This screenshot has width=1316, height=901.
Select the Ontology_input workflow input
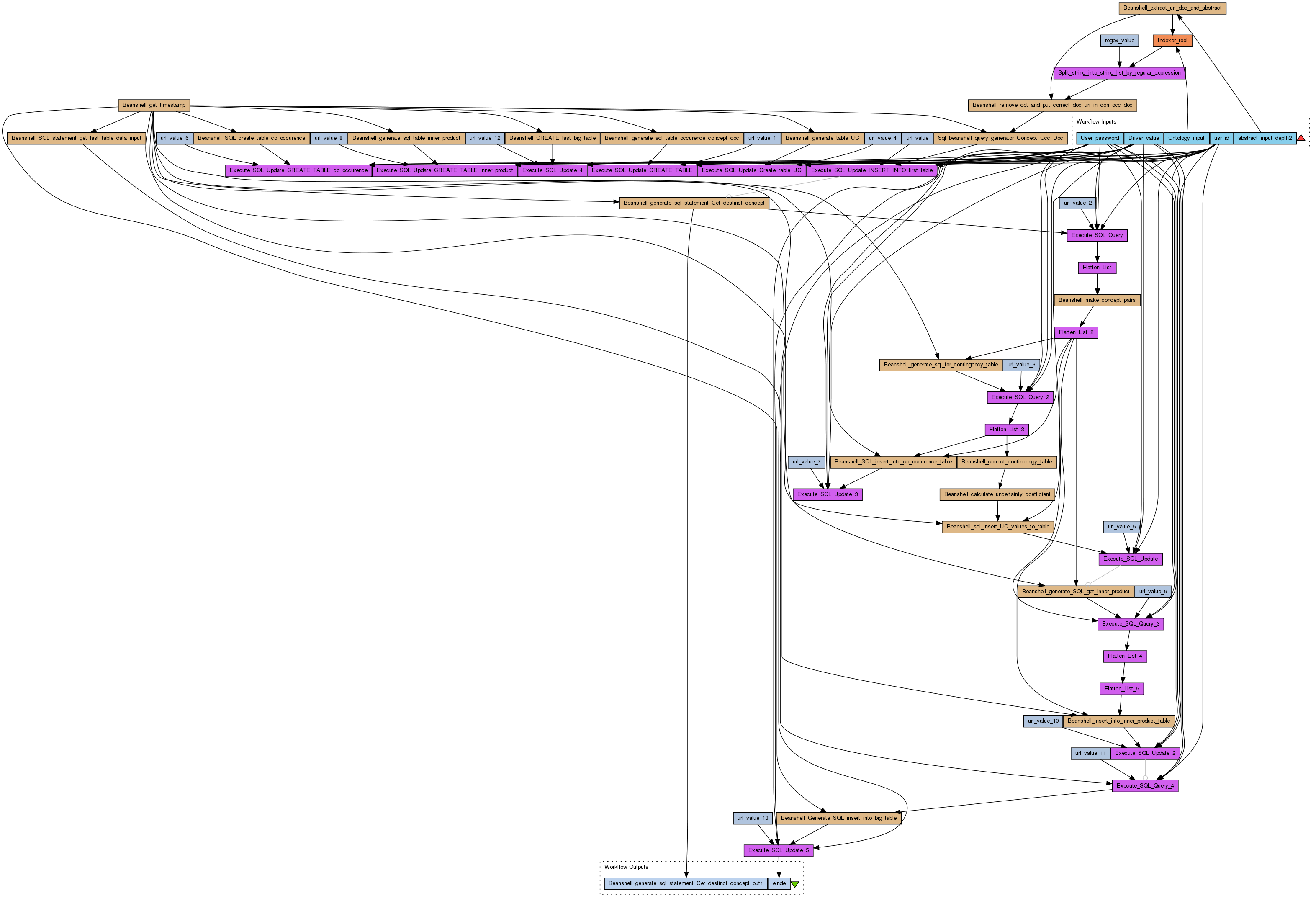(x=1186, y=138)
